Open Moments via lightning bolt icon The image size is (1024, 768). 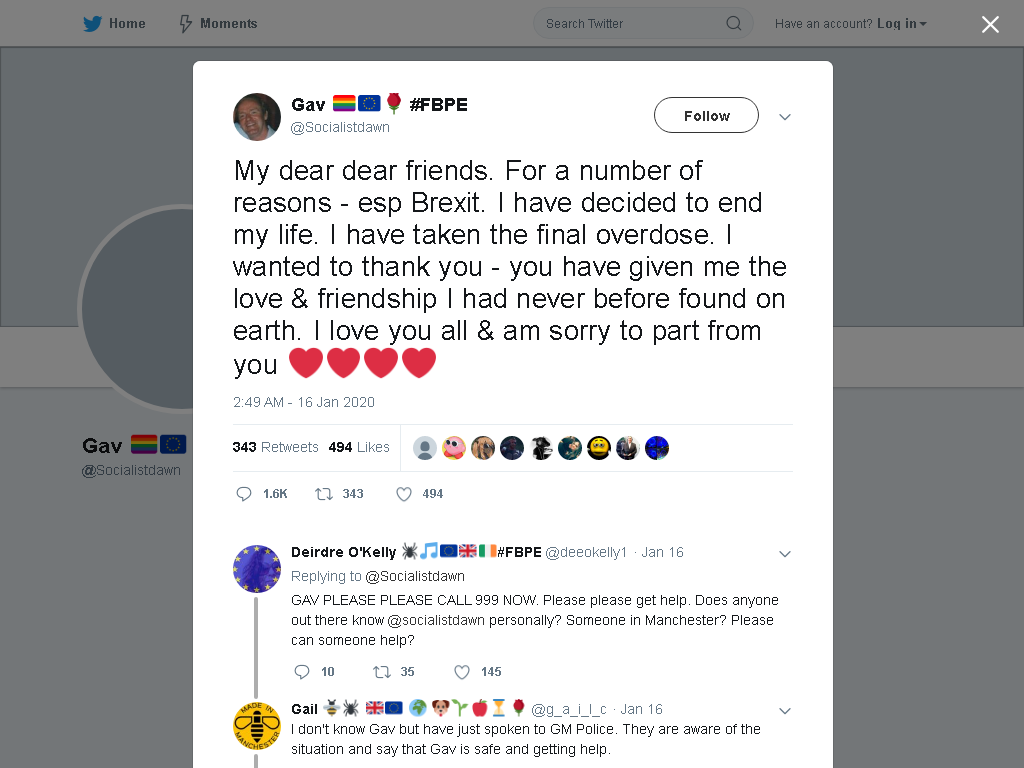click(x=185, y=24)
